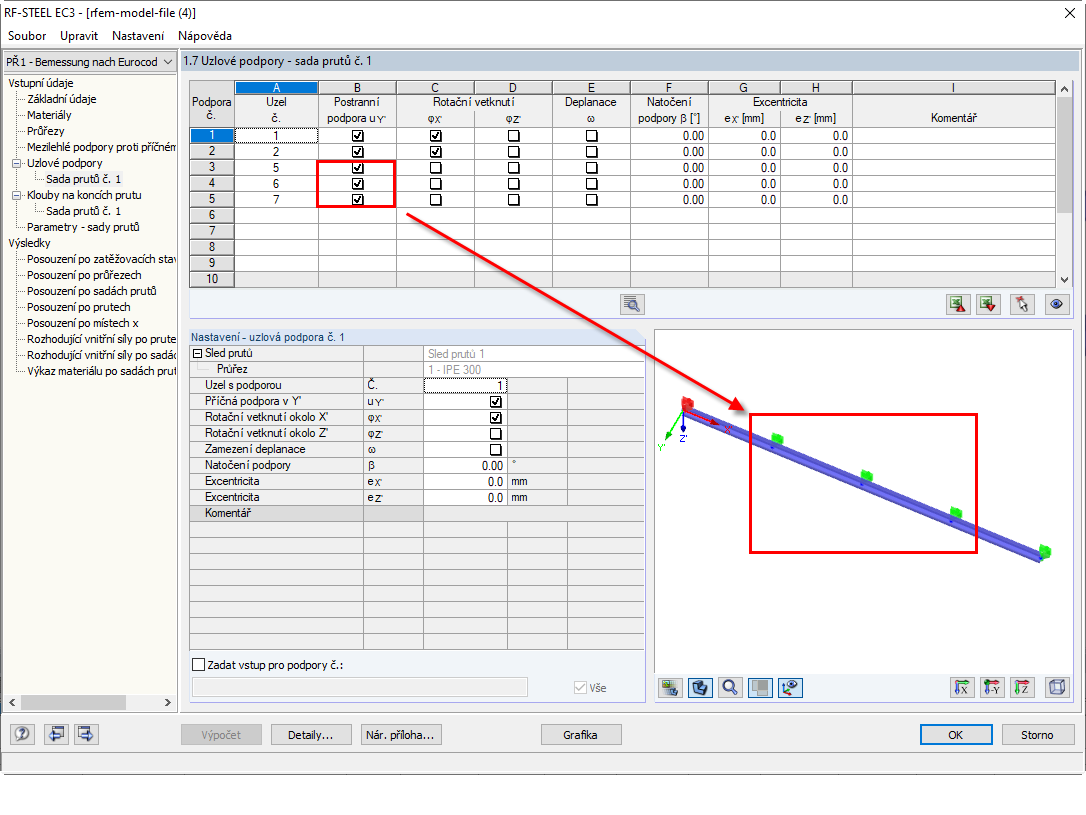
Task: Click node number 7 cell in table
Action: click(276, 199)
